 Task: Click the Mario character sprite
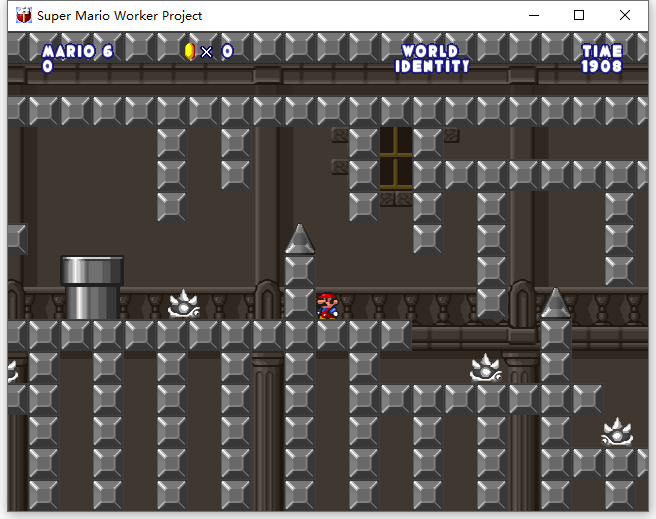[328, 306]
